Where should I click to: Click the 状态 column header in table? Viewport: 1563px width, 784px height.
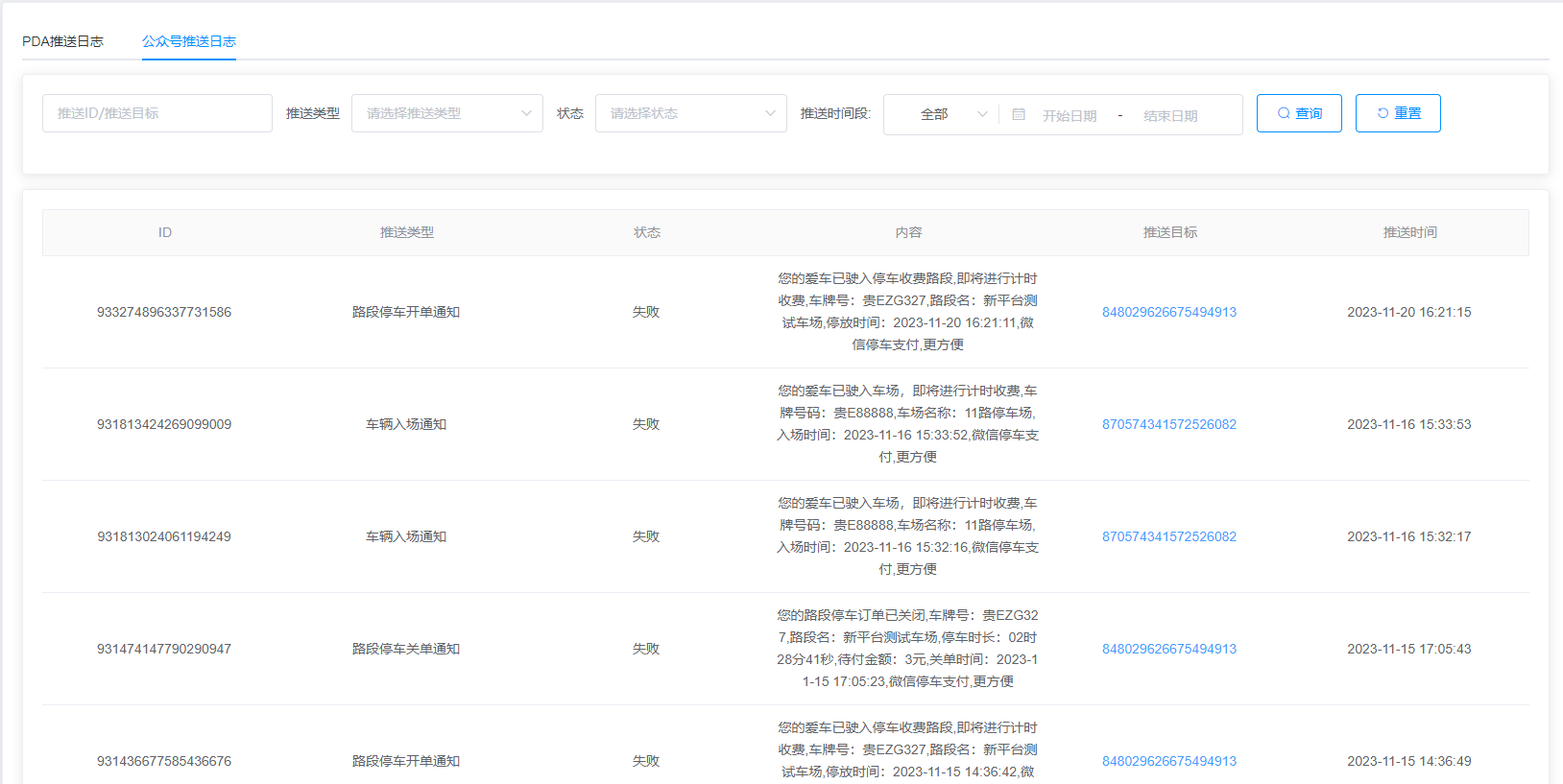pos(646,232)
